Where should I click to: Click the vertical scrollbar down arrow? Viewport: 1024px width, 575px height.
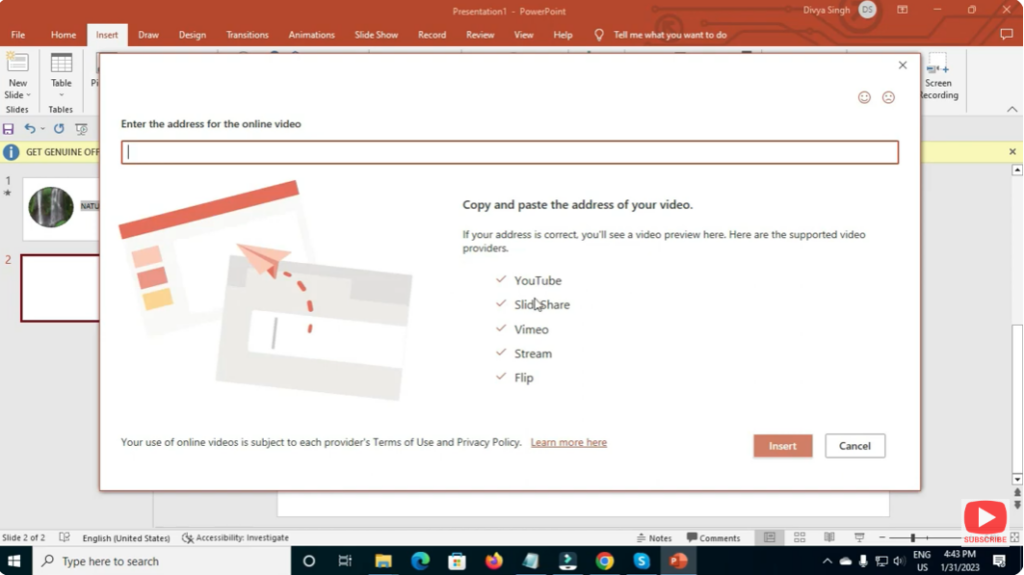(1017, 480)
